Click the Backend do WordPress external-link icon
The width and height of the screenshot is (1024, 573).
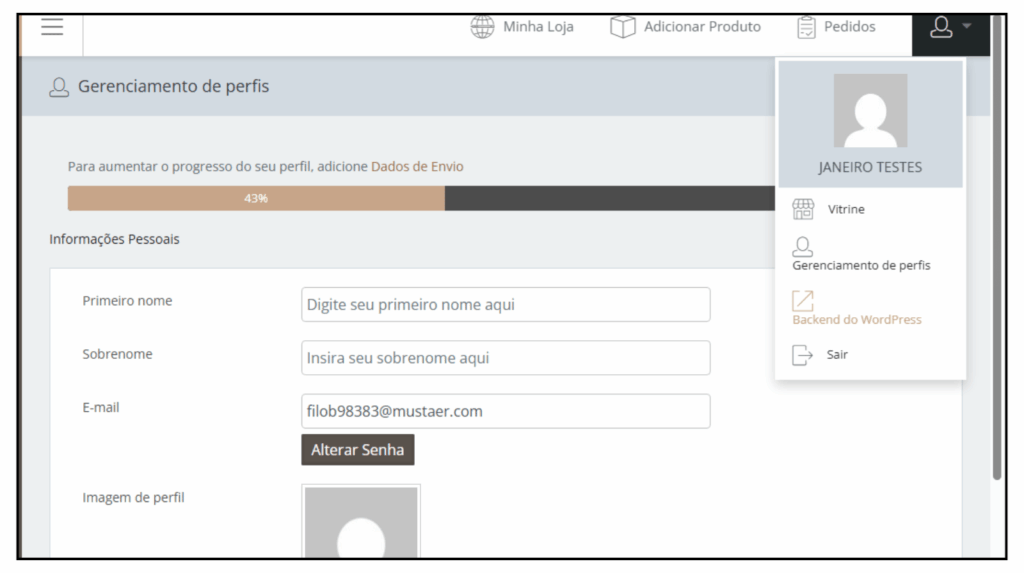click(803, 301)
